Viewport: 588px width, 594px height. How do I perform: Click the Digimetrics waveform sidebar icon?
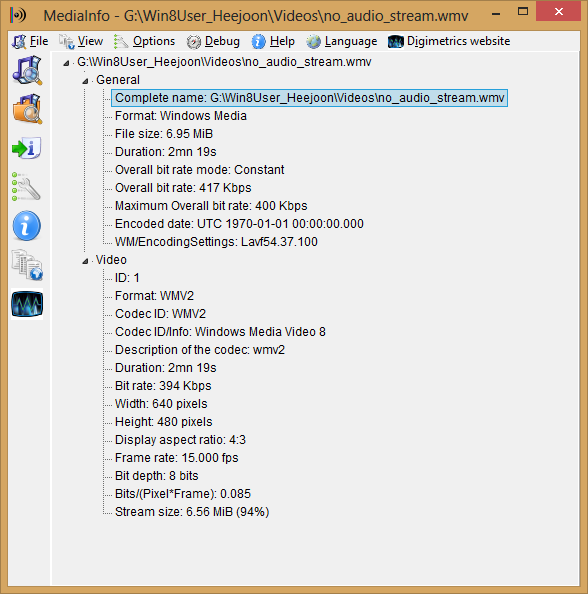click(27, 304)
